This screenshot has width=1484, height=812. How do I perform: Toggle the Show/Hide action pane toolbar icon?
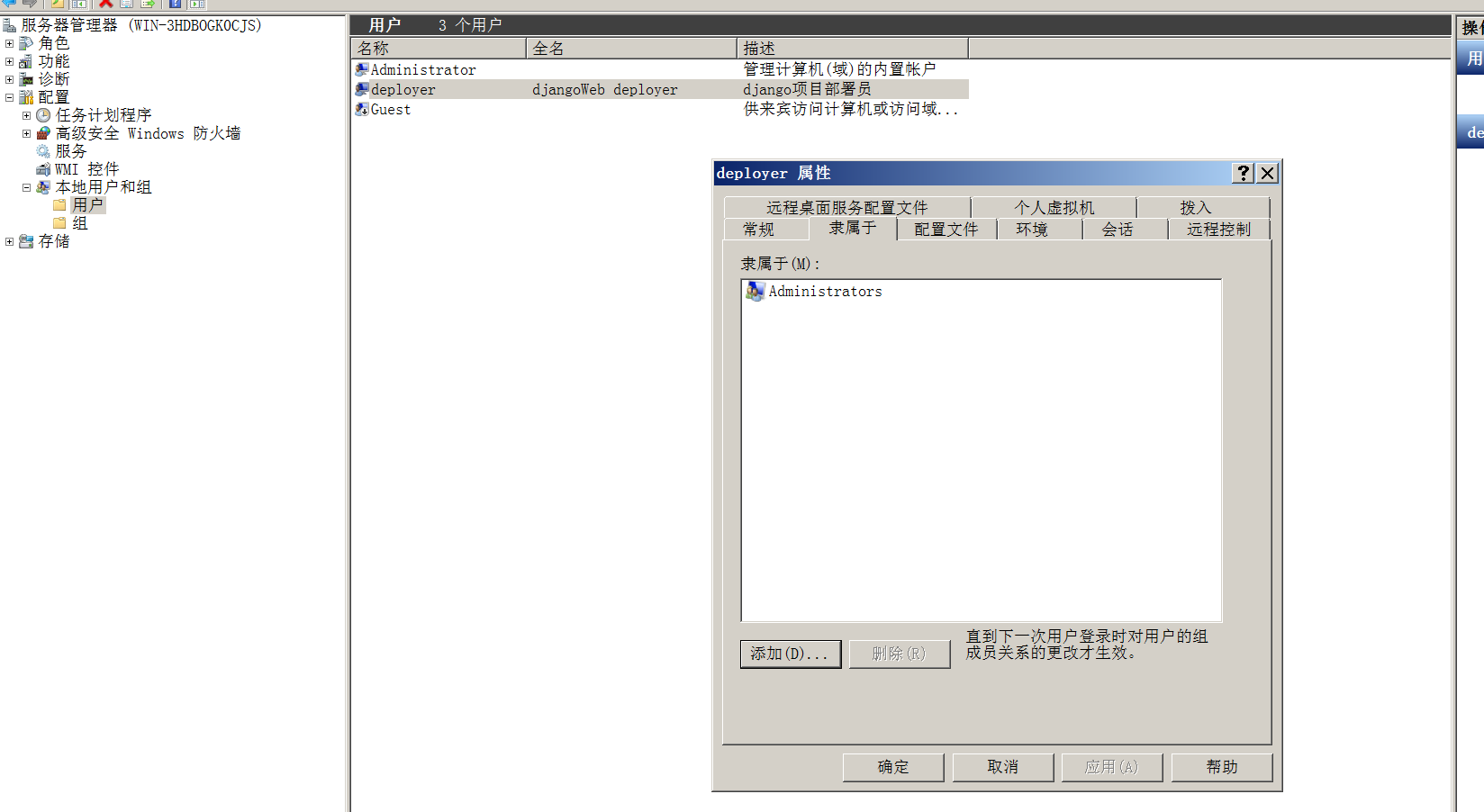pyautogui.click(x=195, y=5)
